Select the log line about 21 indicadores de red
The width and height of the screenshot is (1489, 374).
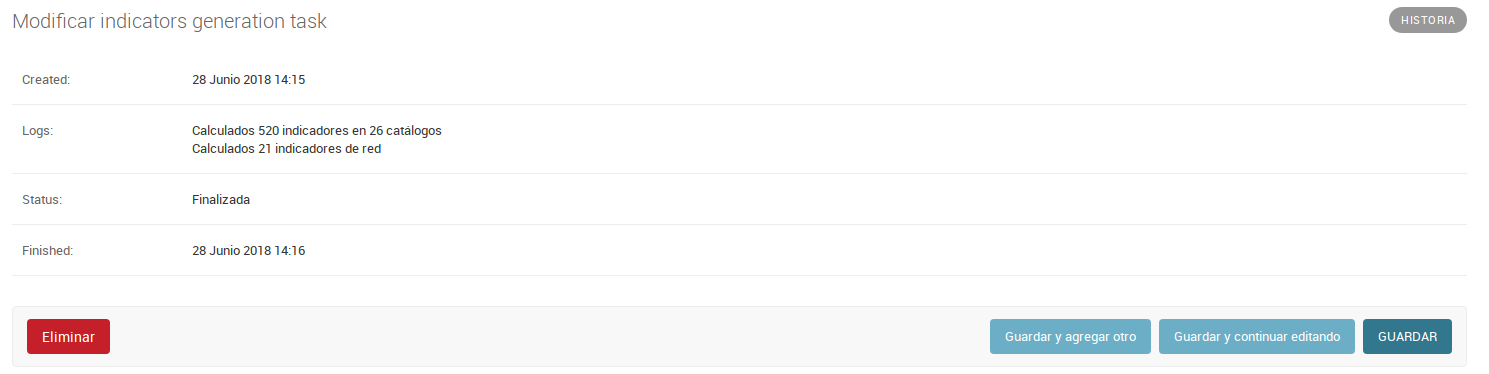(x=286, y=149)
